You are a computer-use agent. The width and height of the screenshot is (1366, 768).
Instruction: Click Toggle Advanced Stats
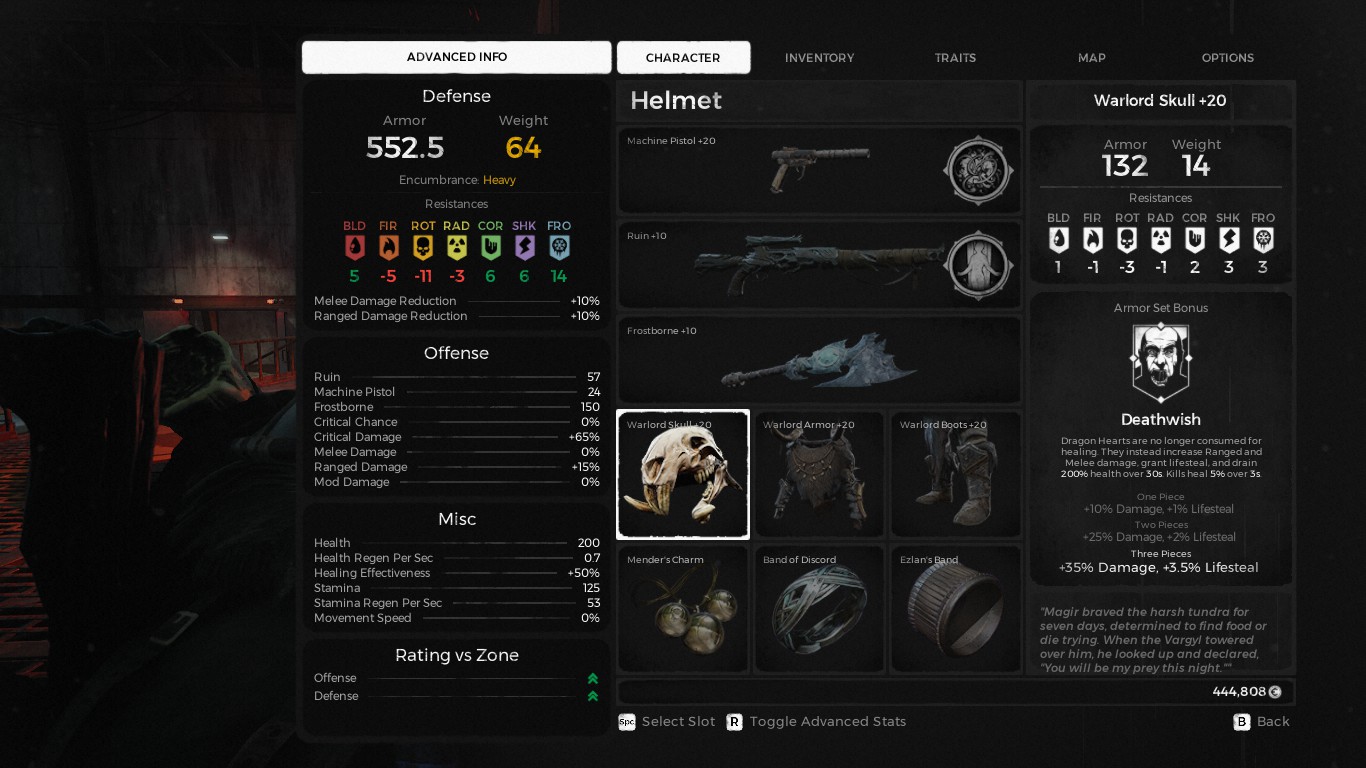pos(828,722)
